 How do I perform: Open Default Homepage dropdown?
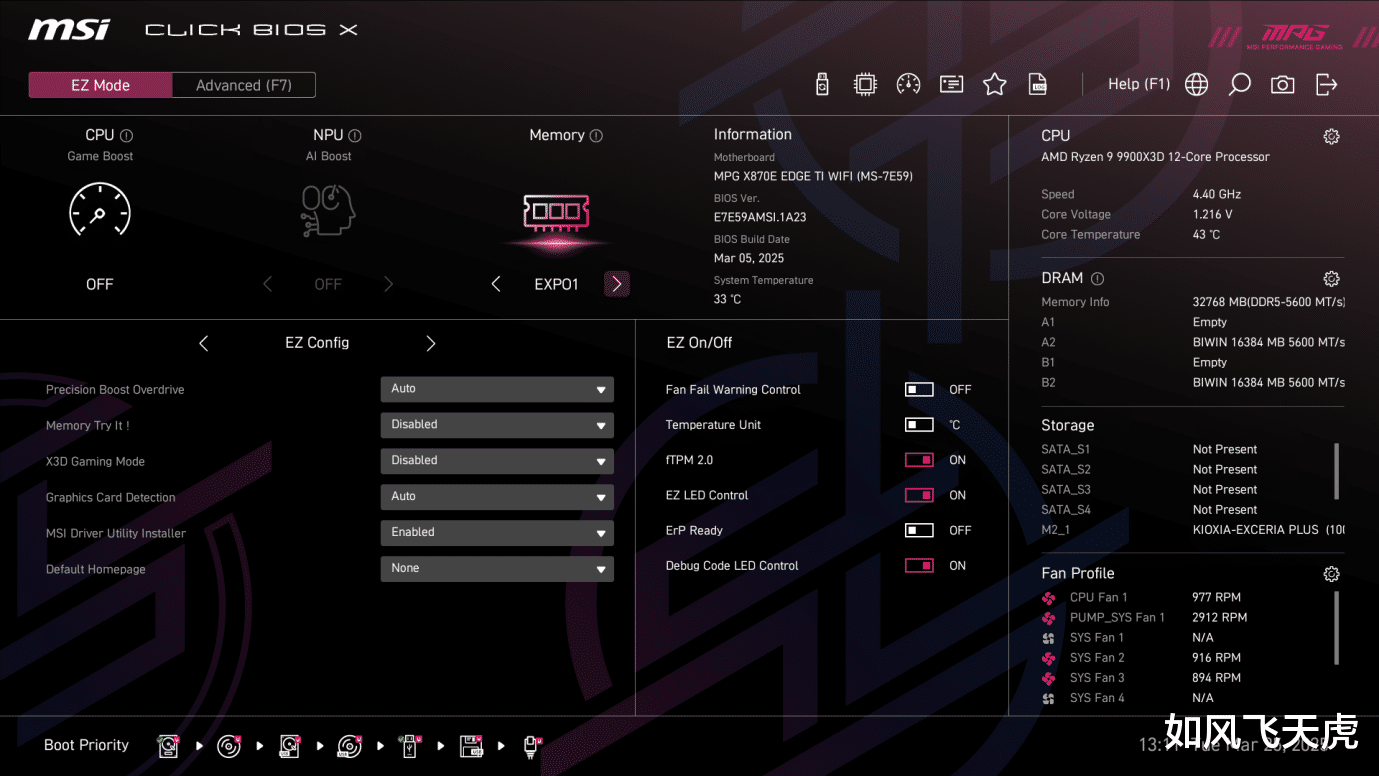[x=497, y=569]
